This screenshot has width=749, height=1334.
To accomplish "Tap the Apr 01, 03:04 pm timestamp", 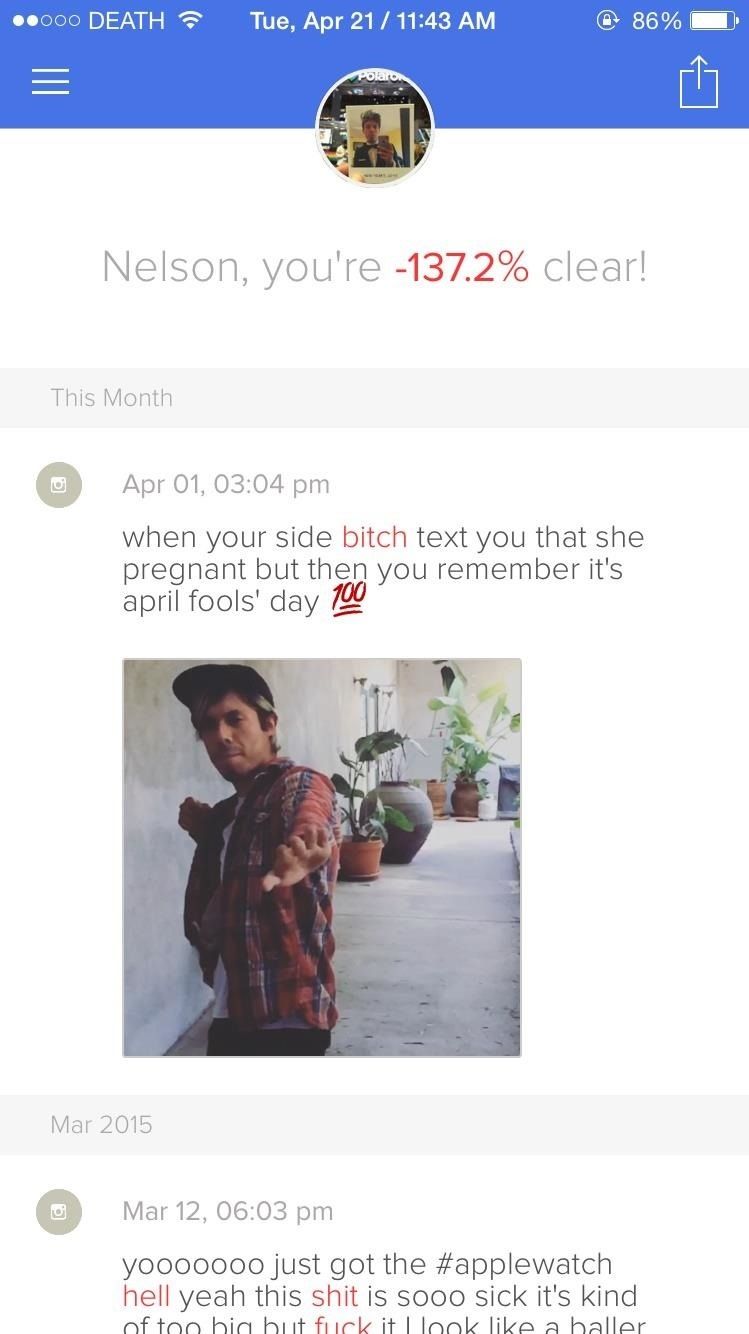I will [x=226, y=484].
